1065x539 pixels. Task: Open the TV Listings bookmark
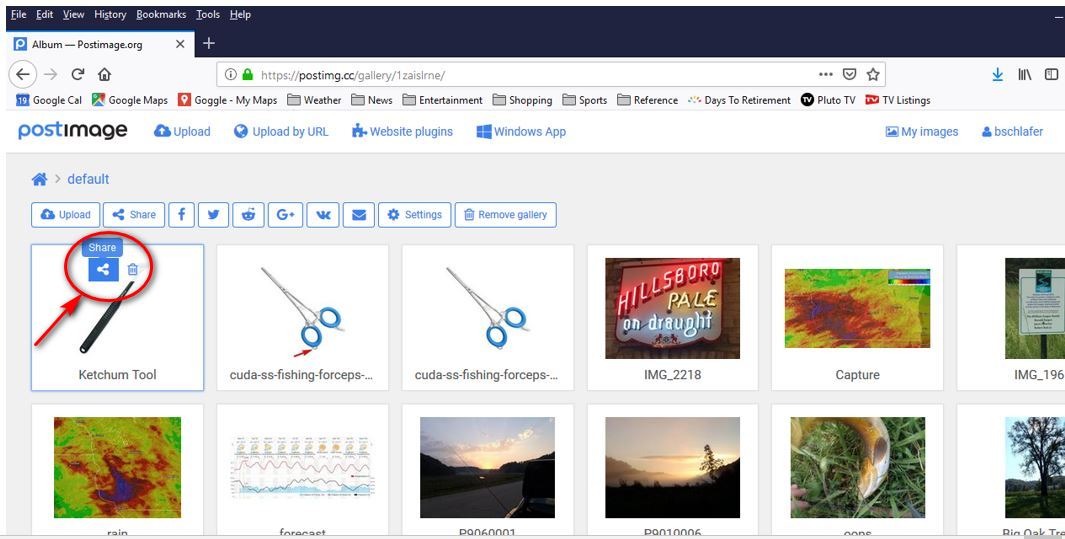(898, 100)
